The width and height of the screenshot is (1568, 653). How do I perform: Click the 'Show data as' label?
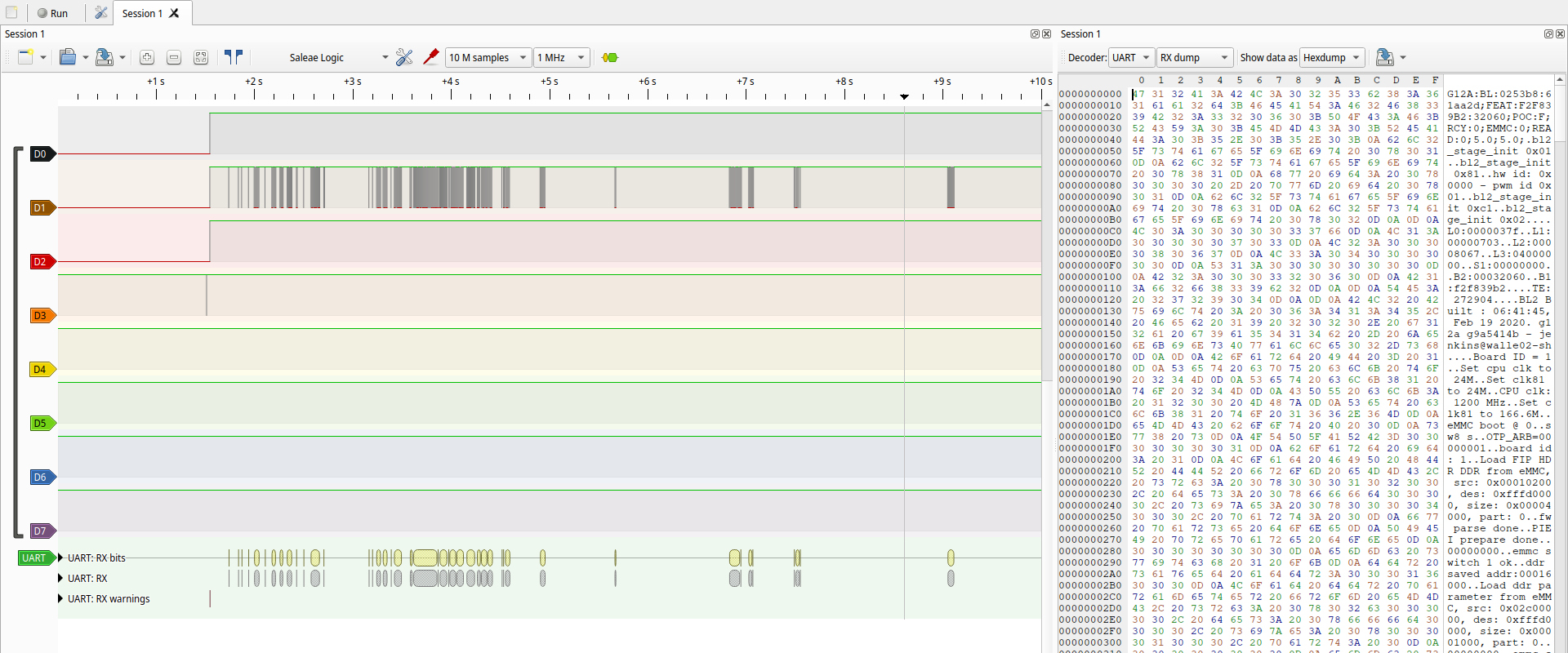1268,57
